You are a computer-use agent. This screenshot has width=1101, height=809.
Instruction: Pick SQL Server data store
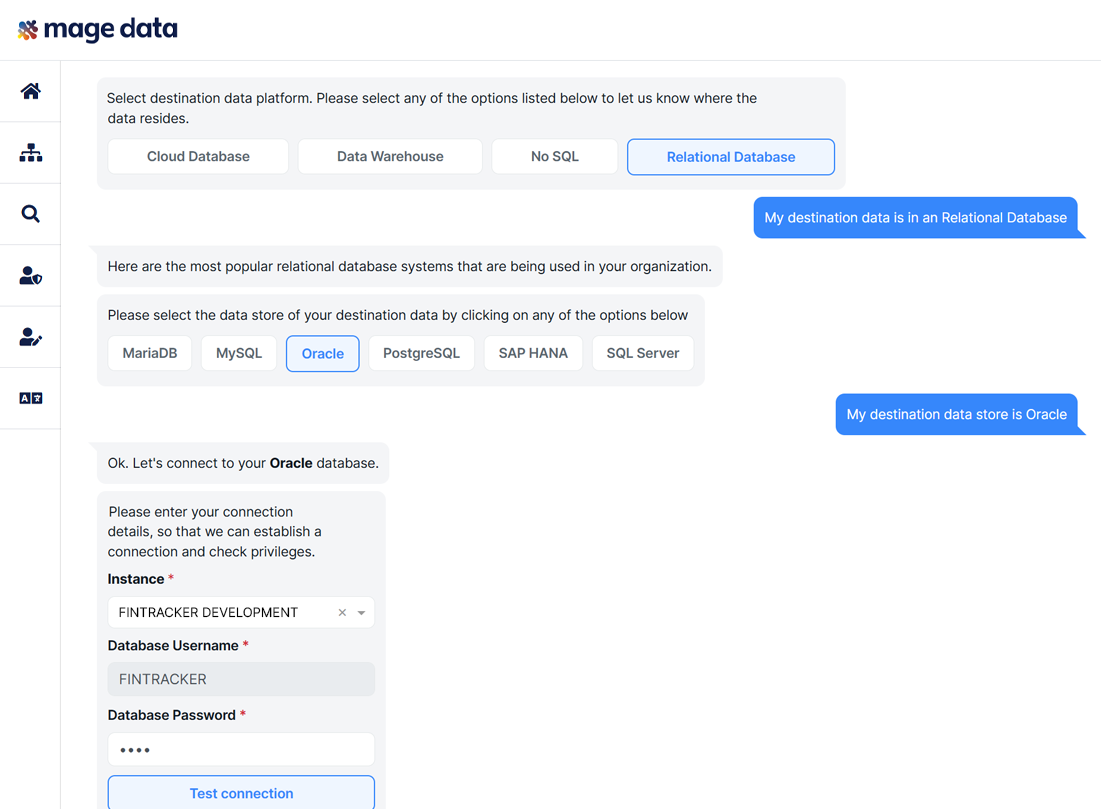(642, 354)
